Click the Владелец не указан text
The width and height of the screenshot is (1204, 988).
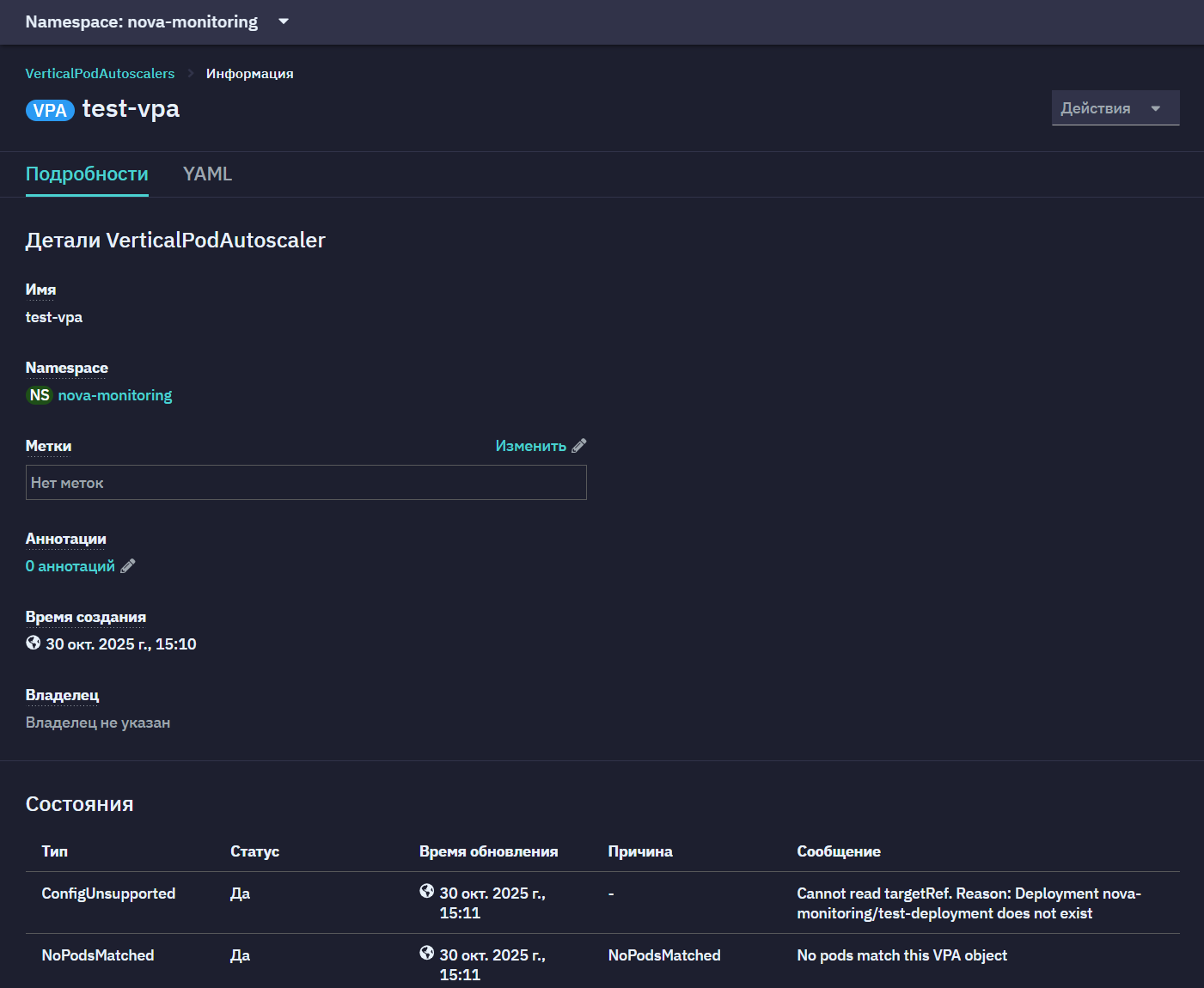[x=98, y=723]
